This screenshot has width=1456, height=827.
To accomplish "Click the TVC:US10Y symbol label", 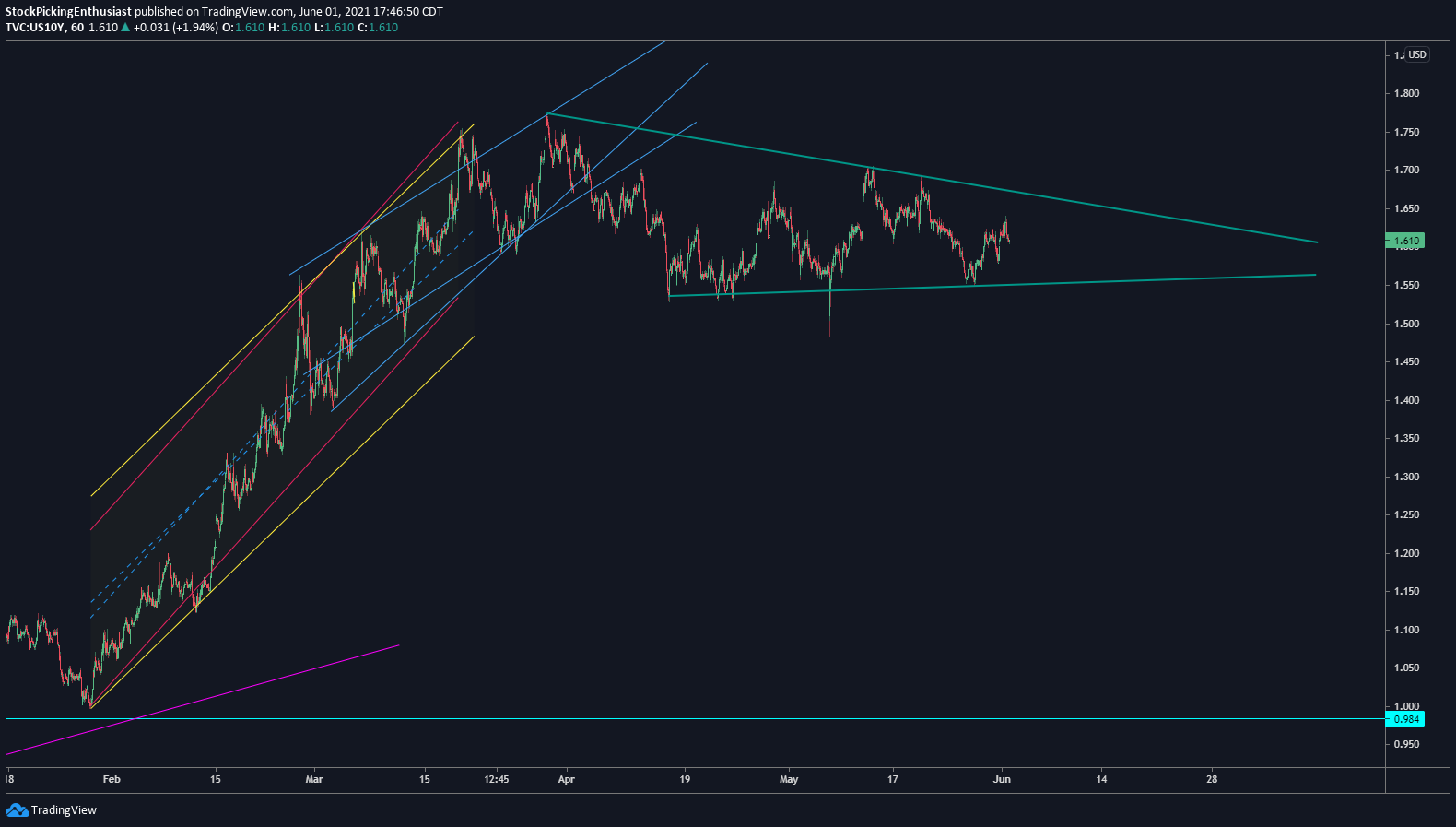I will tap(35, 28).
